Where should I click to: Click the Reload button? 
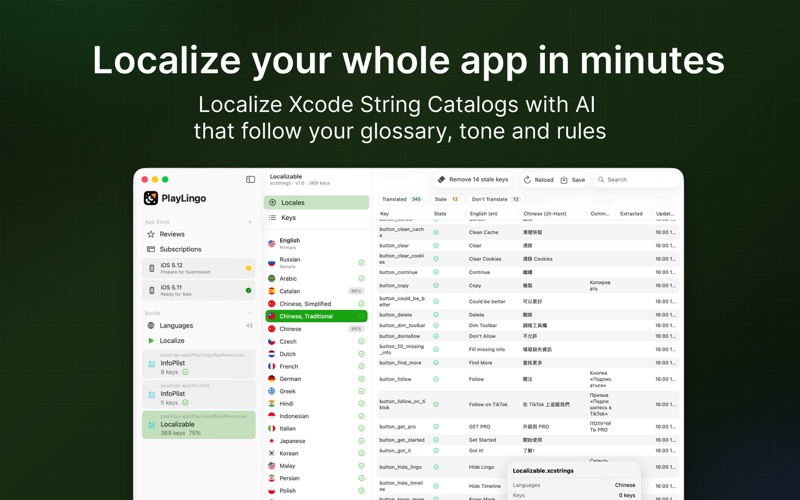point(539,180)
